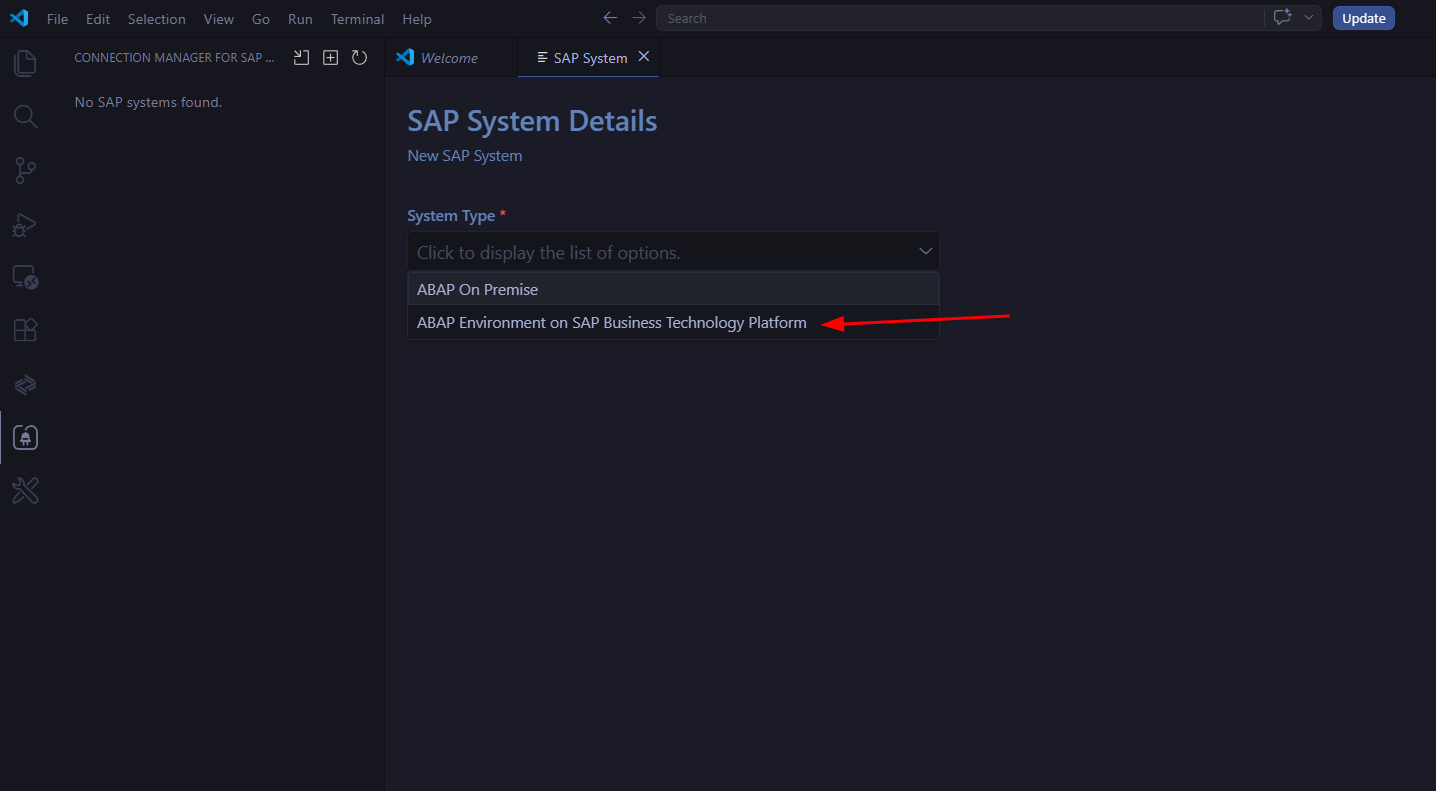
Task: Switch to the SAP System tab
Action: pos(588,58)
